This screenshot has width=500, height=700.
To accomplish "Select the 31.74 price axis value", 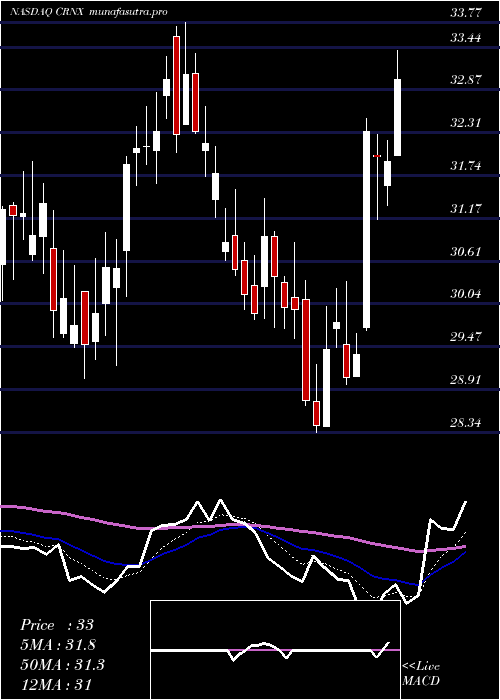I will pyautogui.click(x=466, y=166).
